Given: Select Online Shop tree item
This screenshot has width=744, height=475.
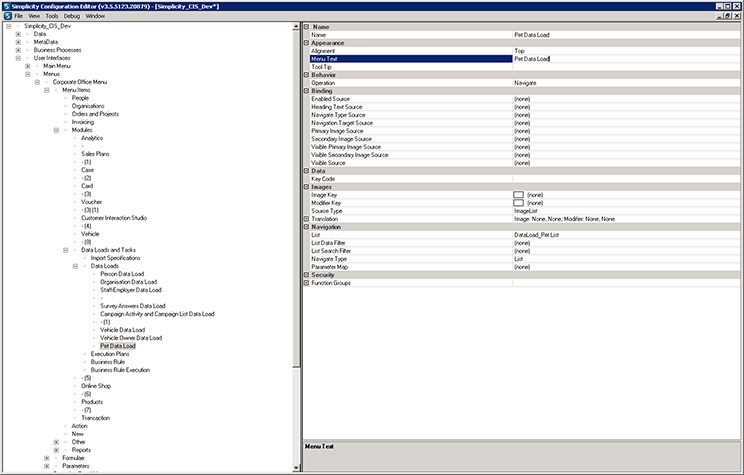Looking at the screenshot, I should point(96,386).
